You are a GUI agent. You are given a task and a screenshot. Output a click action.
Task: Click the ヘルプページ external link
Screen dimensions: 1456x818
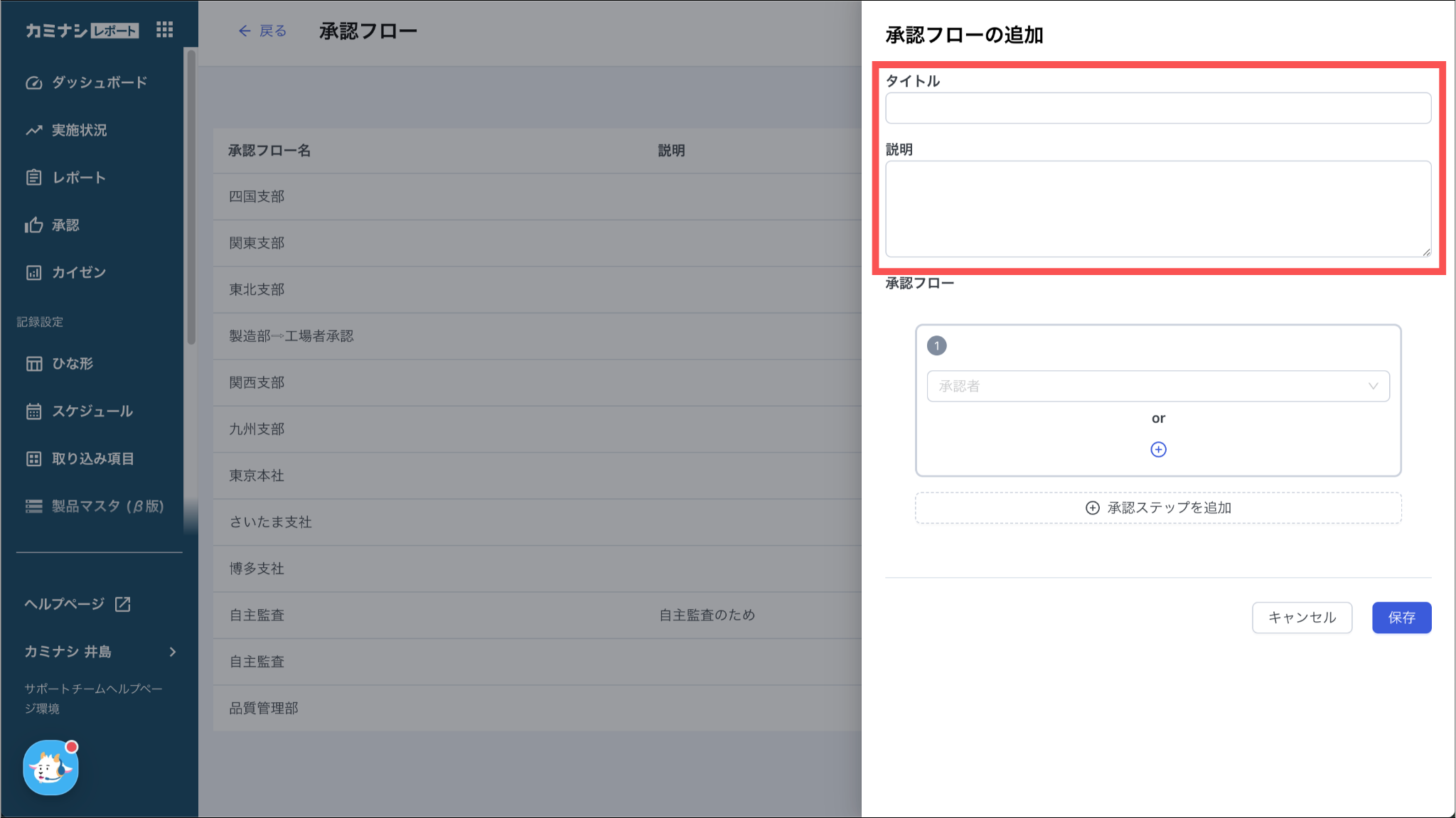point(77,604)
